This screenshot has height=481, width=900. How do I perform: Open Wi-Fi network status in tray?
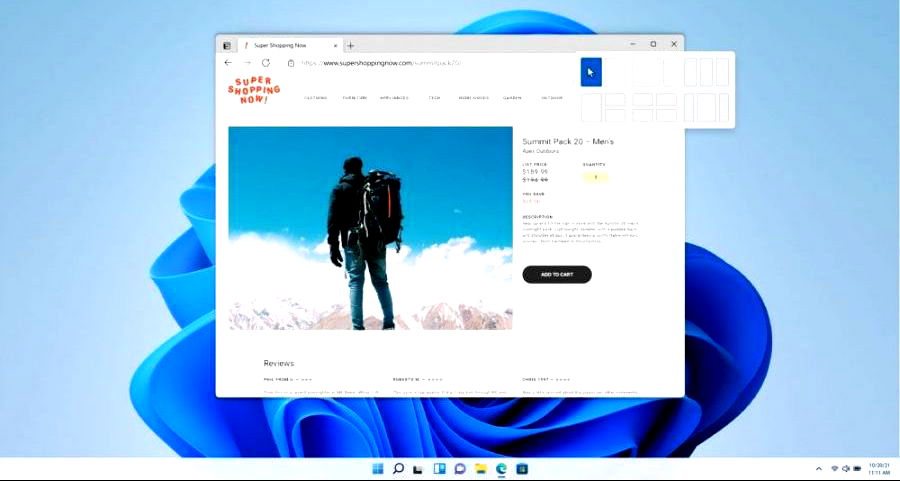(835, 469)
